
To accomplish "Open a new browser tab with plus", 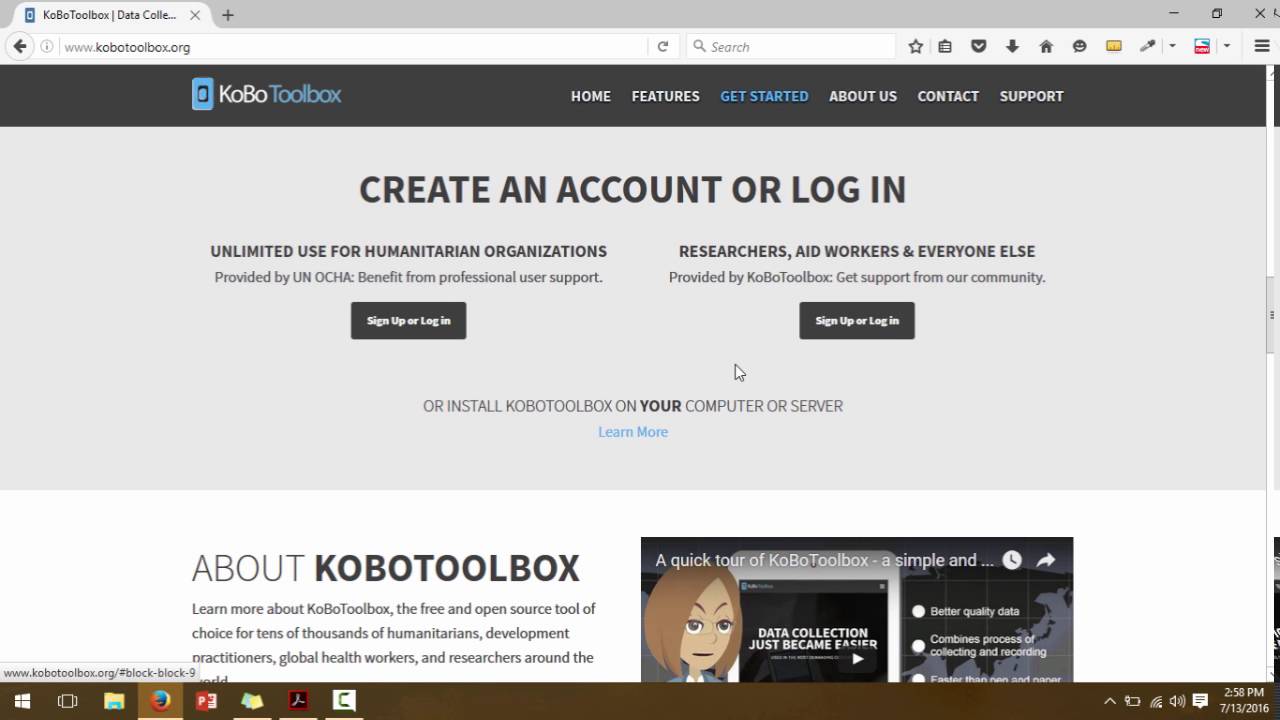I will pos(228,15).
